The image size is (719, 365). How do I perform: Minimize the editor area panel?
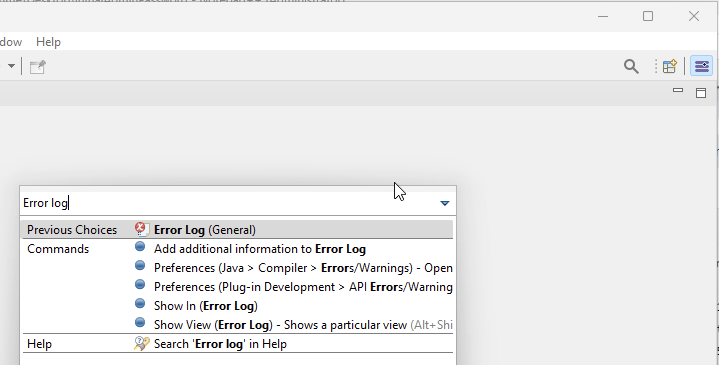678,90
